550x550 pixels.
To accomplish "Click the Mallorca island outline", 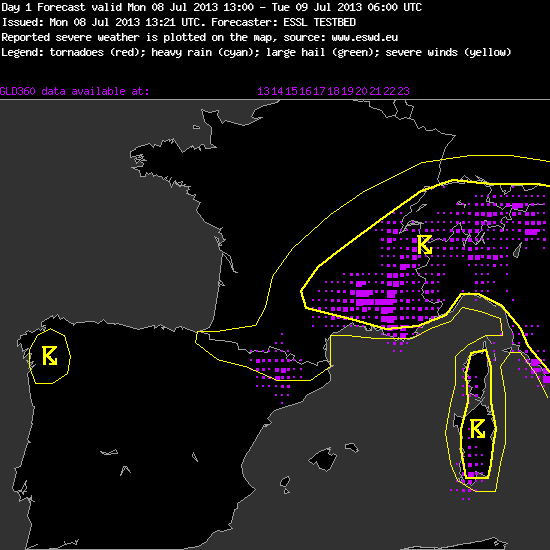I will click(323, 459).
